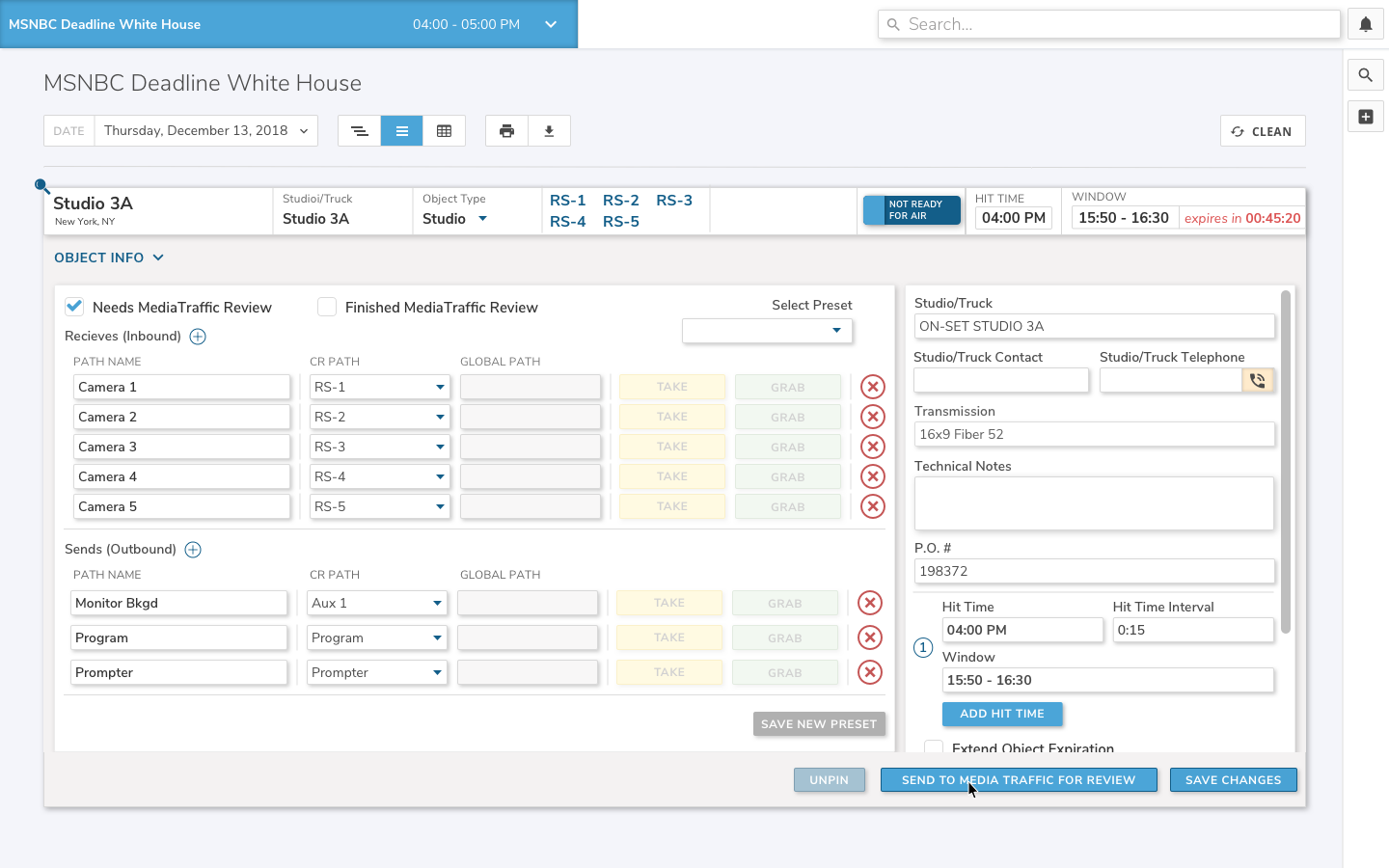Screen dimensions: 1389x868
Task: Add a new outbound path next to Sends (Outbound)
Action: point(193,550)
